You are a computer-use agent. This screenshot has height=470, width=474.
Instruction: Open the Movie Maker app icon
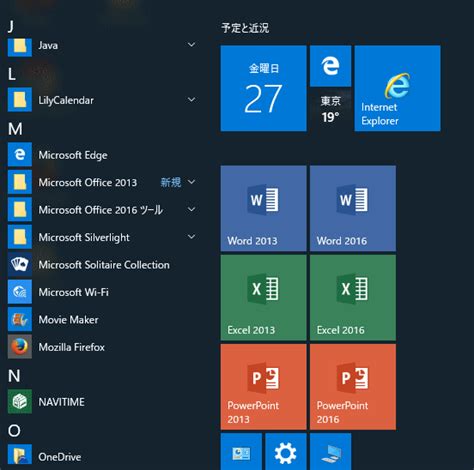[x=20, y=319]
